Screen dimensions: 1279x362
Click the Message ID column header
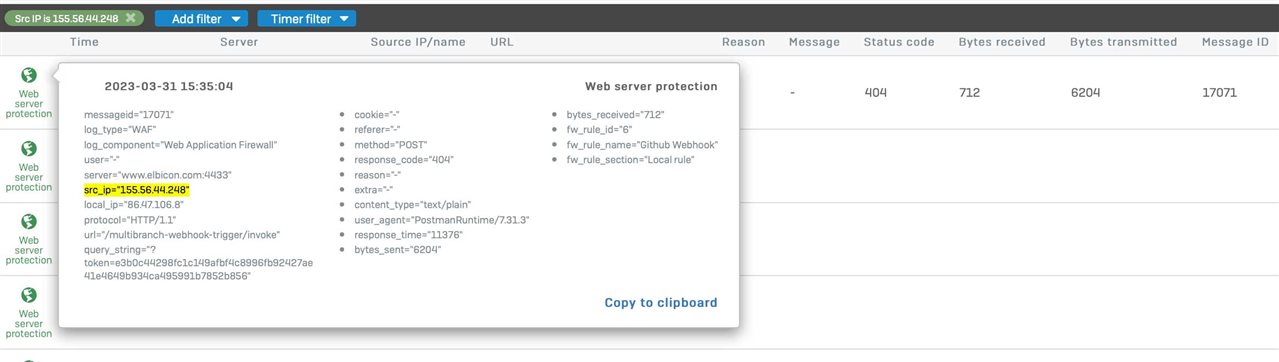[1235, 42]
